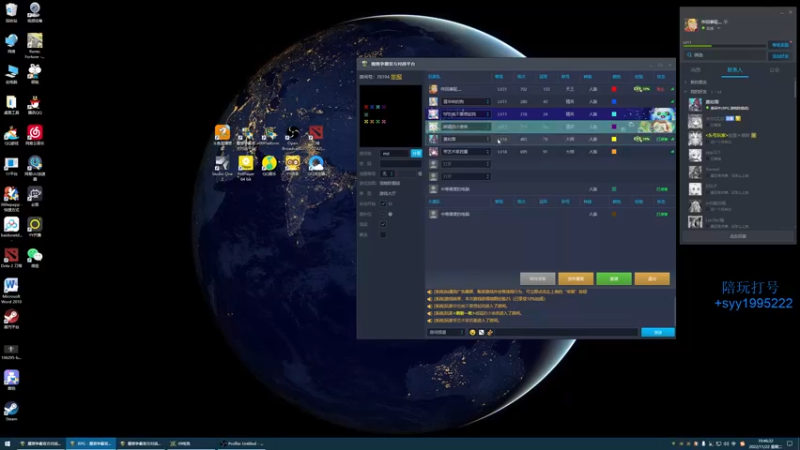Open the notification center icon in taskbar
The width and height of the screenshot is (800, 450).
pyautogui.click(x=790, y=443)
